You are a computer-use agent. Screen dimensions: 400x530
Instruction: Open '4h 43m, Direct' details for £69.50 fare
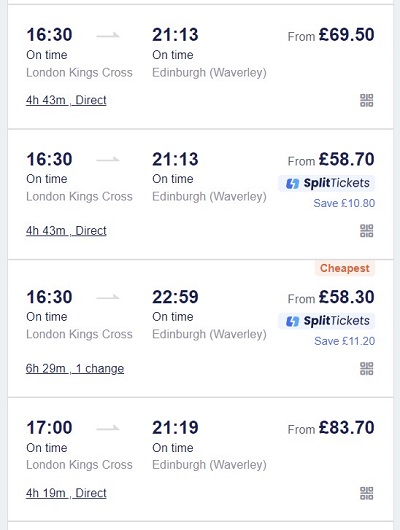(x=66, y=100)
